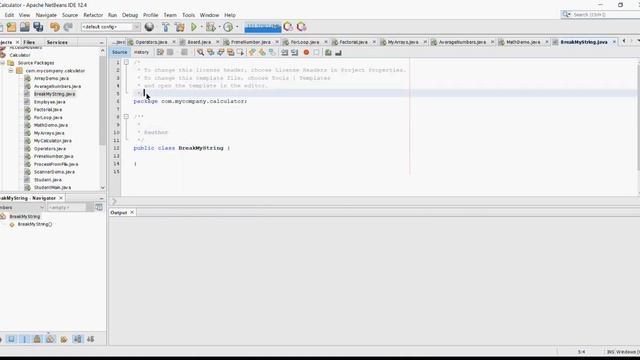Switch to the MathDemo.java editor tab
Image resolution: width=640 pixels, height=360 pixels.
[523, 42]
